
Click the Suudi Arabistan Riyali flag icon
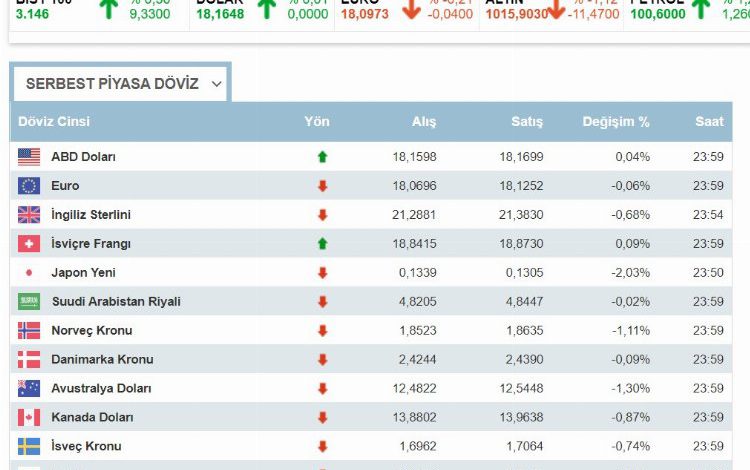(29, 301)
